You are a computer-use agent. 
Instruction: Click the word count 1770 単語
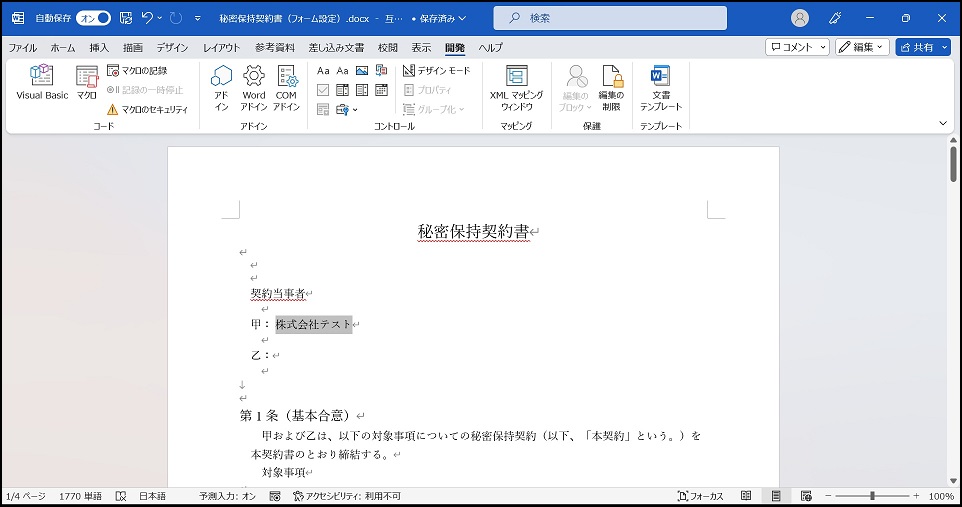(x=80, y=496)
